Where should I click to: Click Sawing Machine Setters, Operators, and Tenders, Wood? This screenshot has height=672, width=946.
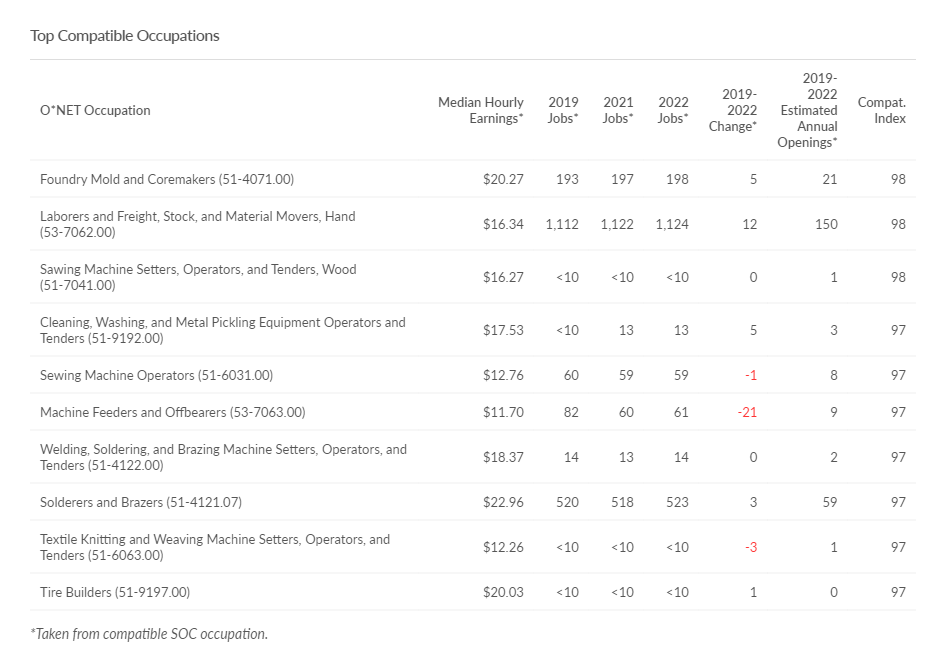(x=198, y=277)
